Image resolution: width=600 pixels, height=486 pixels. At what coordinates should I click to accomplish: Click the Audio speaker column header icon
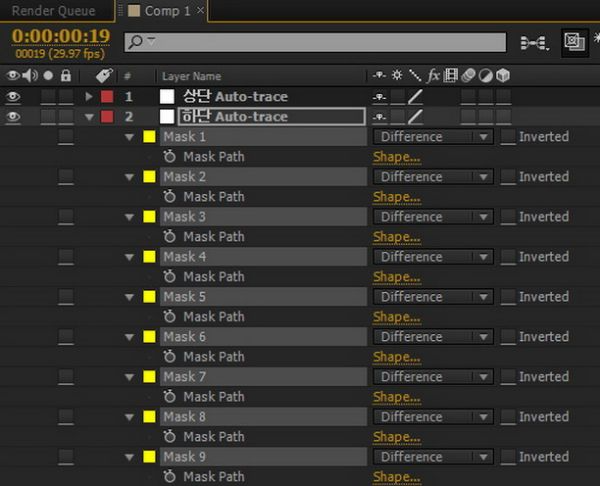pyautogui.click(x=30, y=75)
